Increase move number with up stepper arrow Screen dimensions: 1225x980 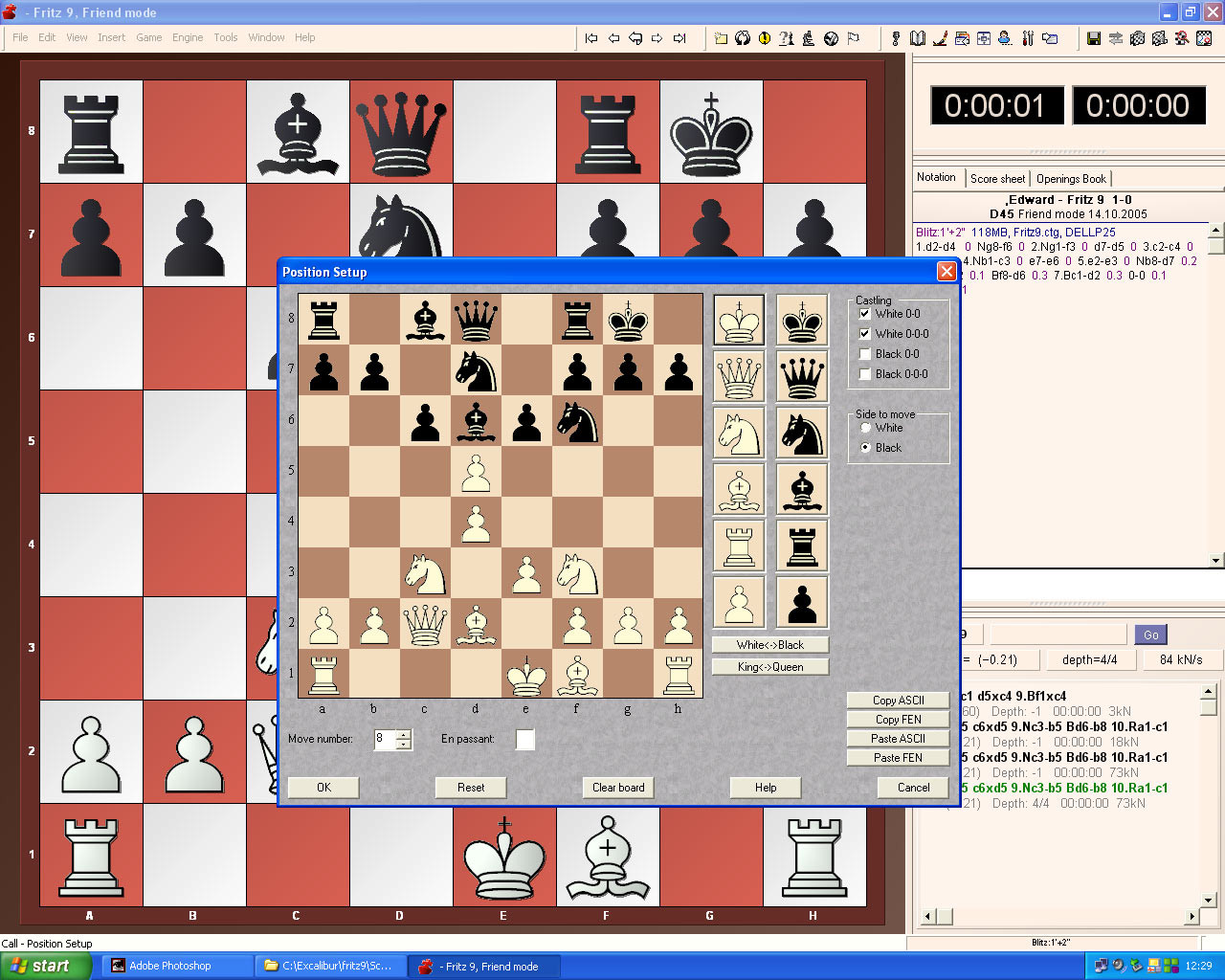point(403,735)
